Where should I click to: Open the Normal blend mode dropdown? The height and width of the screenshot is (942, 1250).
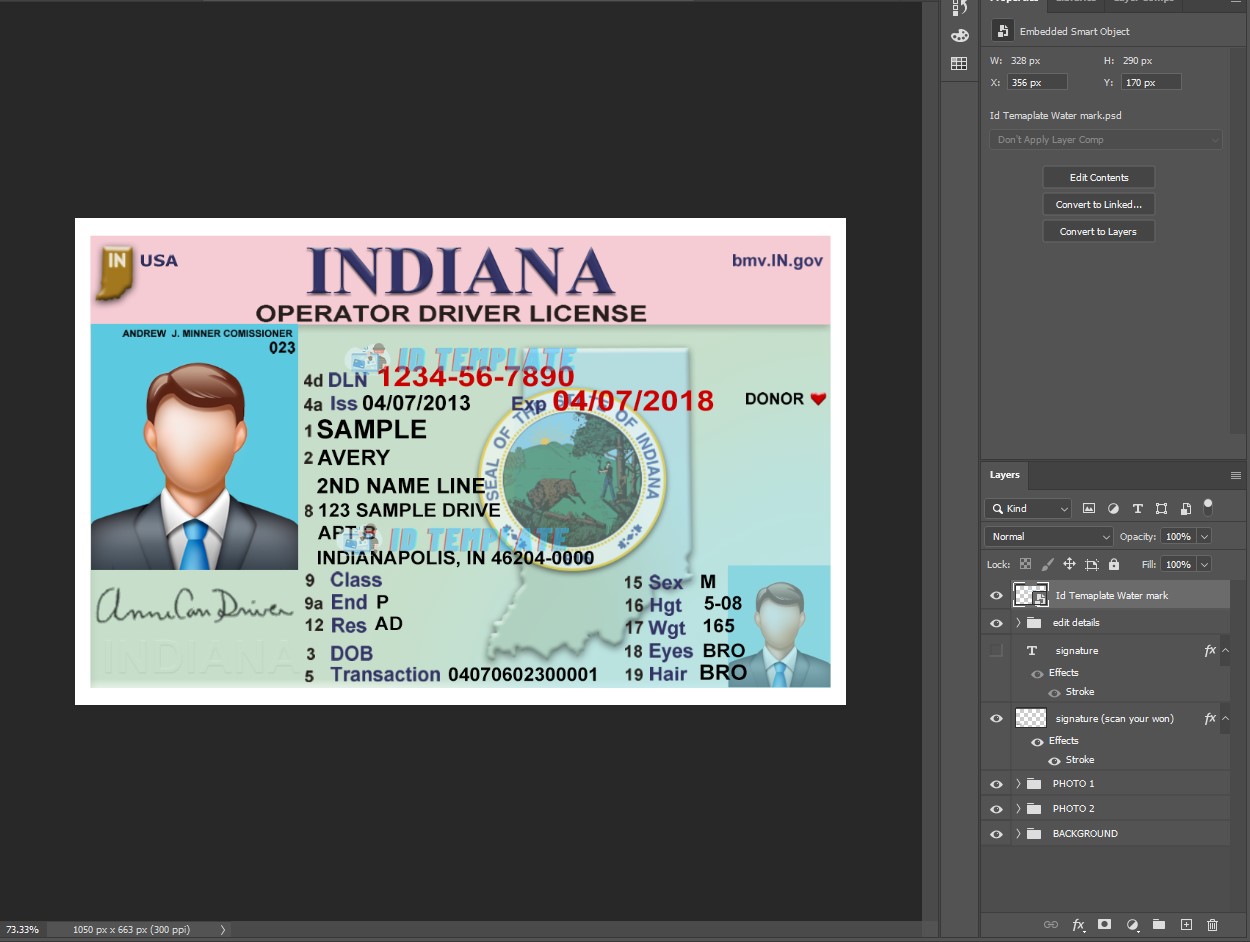coord(1049,536)
